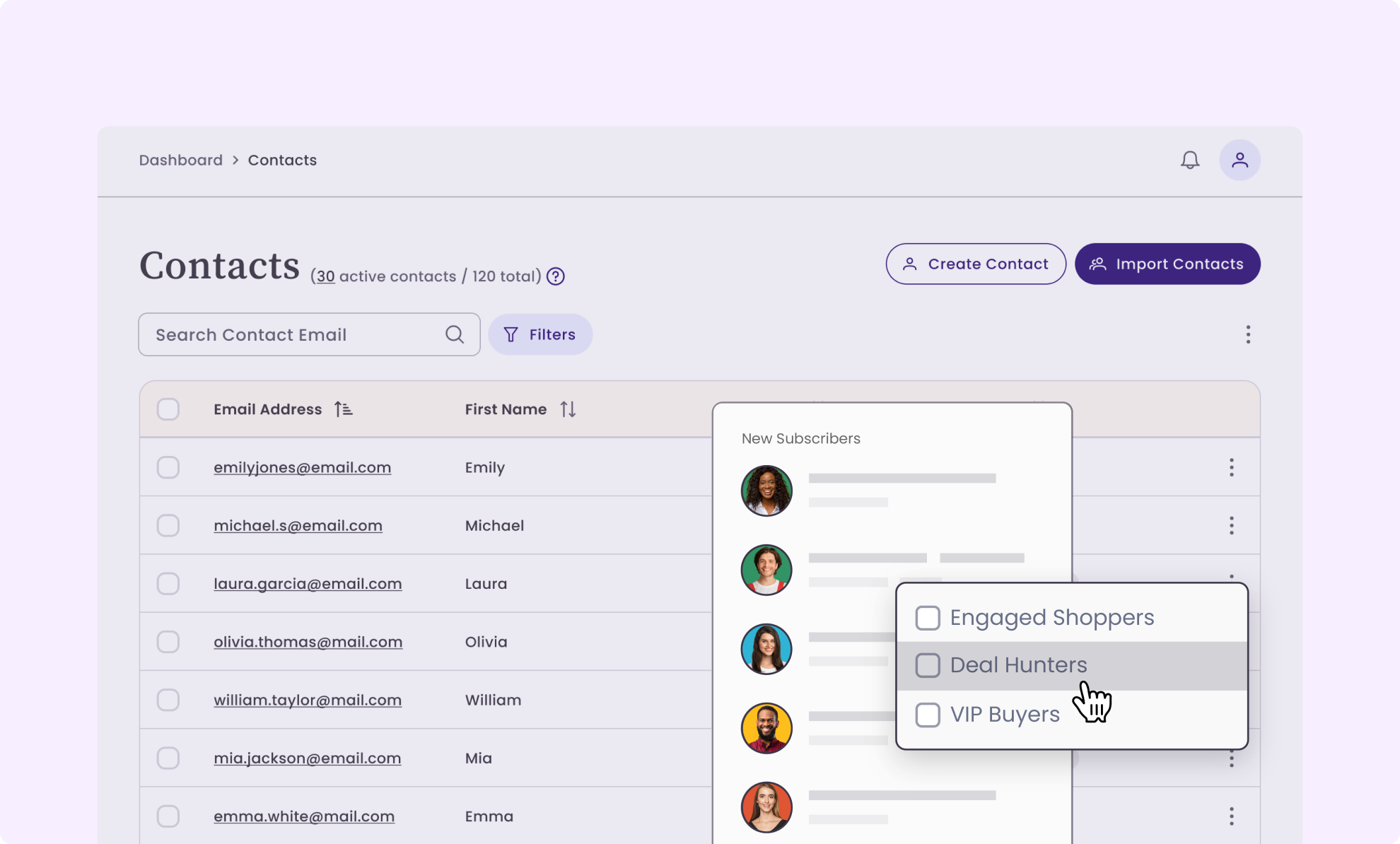Open the notifications bell
Image resolution: width=1400 pixels, height=844 pixels.
click(x=1190, y=160)
